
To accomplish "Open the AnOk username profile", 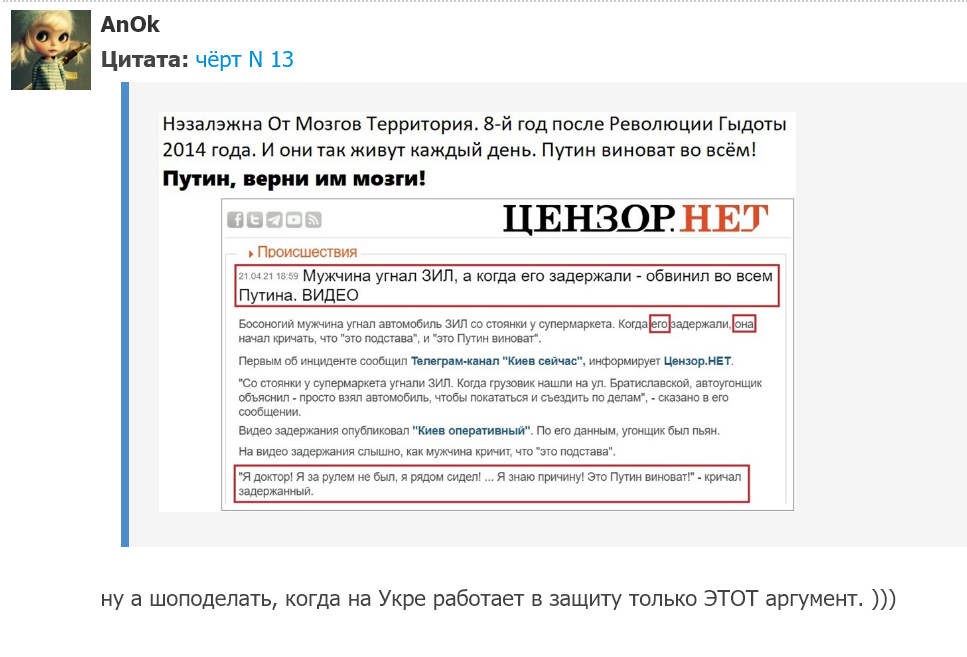I will [130, 25].
